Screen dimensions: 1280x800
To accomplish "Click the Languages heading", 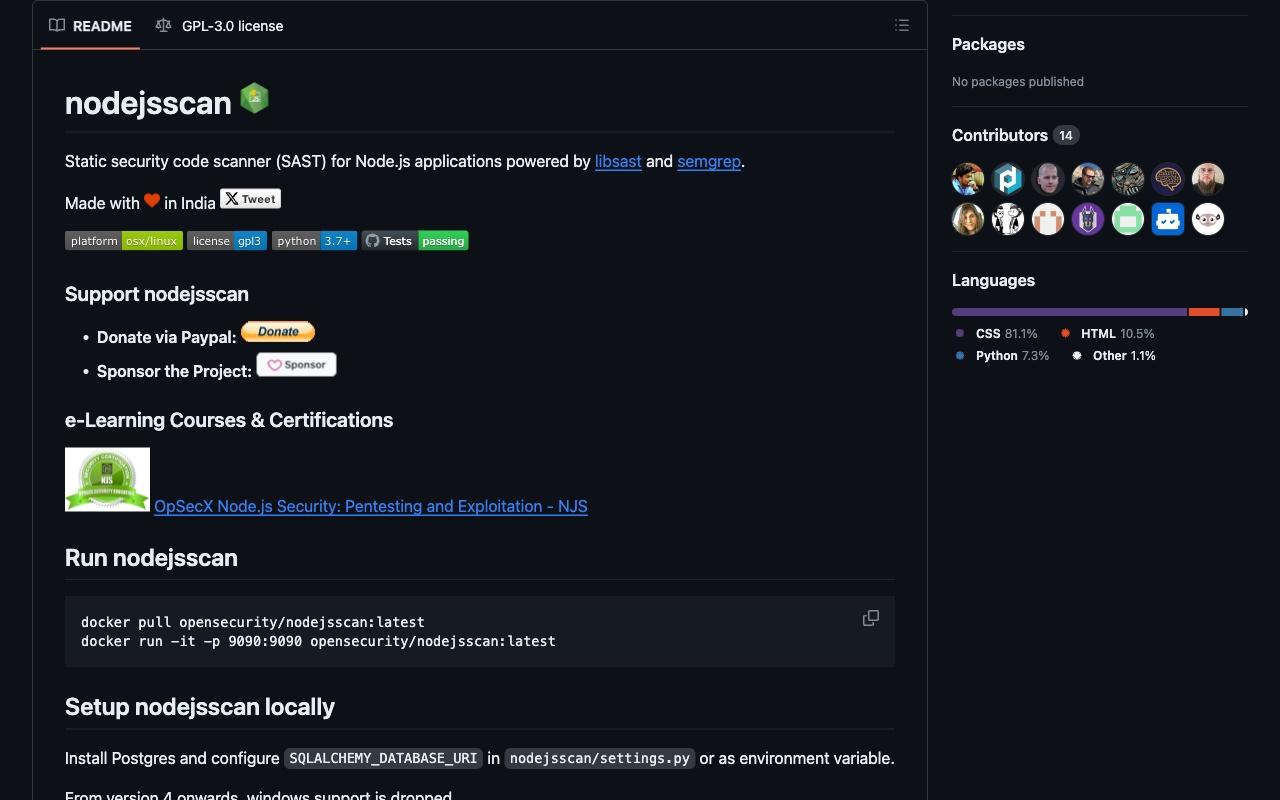I will point(993,280).
